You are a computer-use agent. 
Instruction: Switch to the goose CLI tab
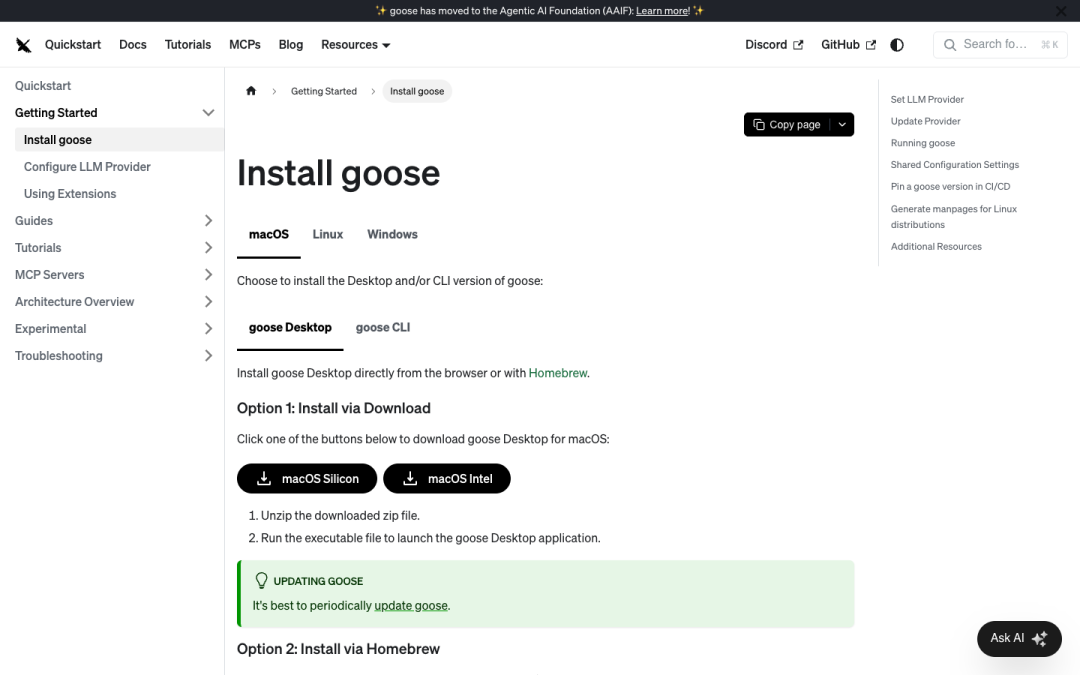point(383,327)
